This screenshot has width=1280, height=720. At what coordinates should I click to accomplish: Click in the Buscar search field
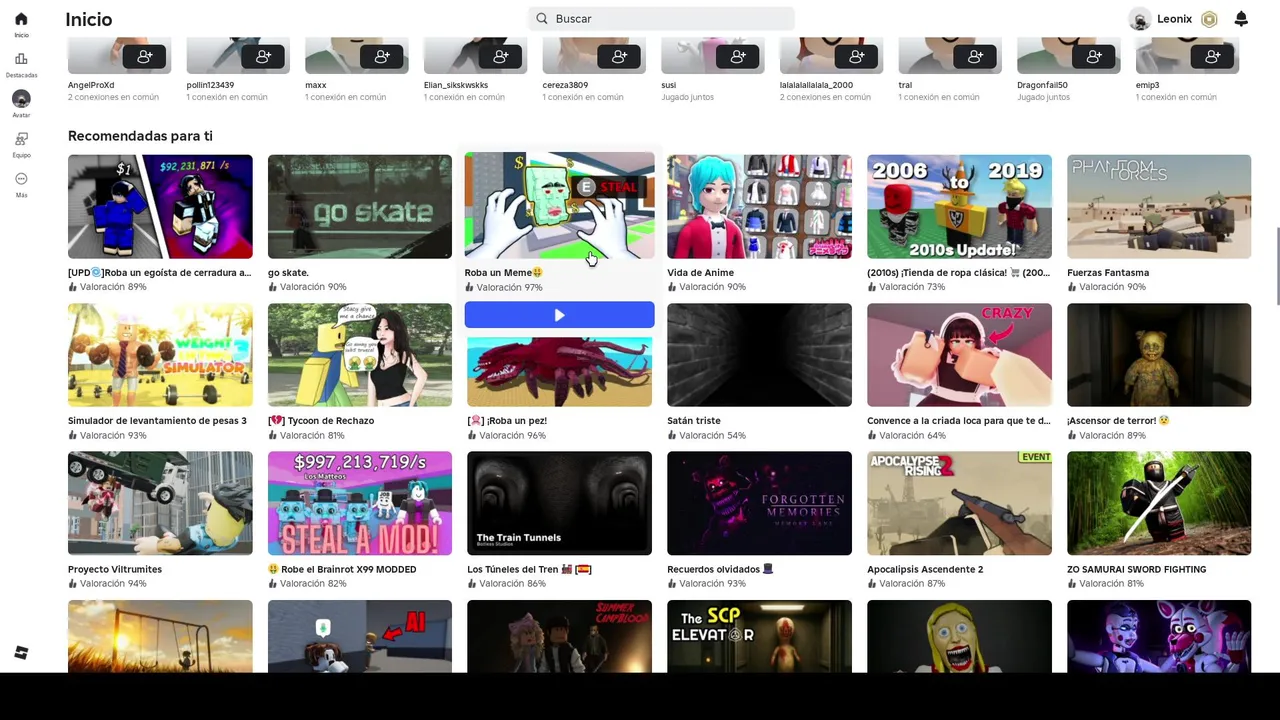(662, 18)
